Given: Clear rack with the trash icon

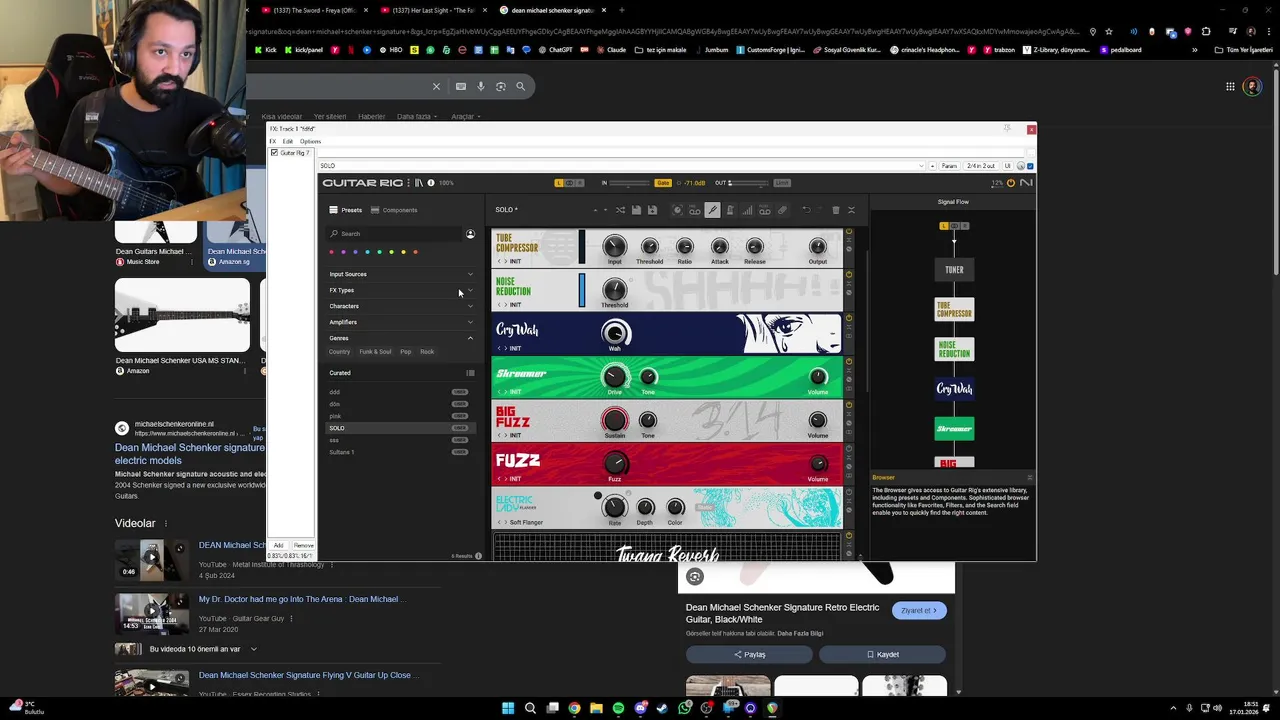Looking at the screenshot, I should point(836,210).
